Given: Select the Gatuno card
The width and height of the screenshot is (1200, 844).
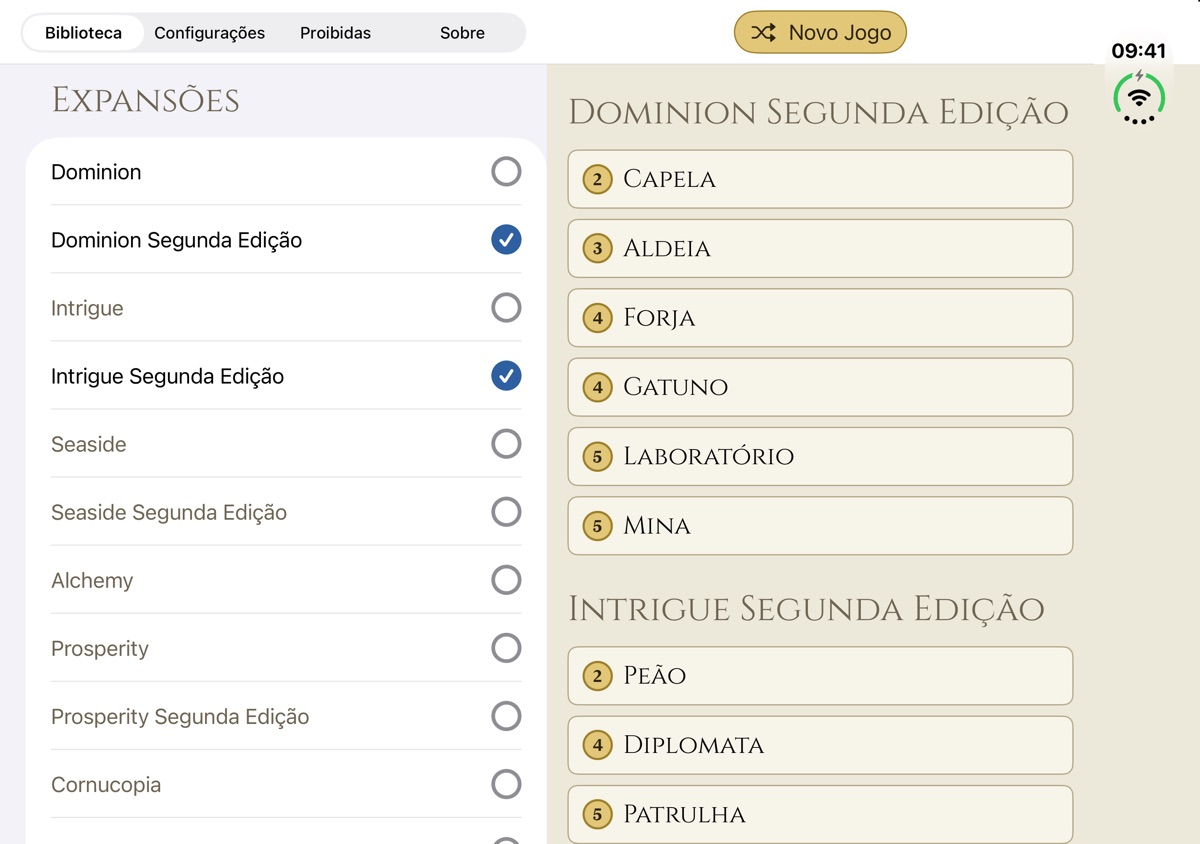Looking at the screenshot, I should (x=820, y=387).
